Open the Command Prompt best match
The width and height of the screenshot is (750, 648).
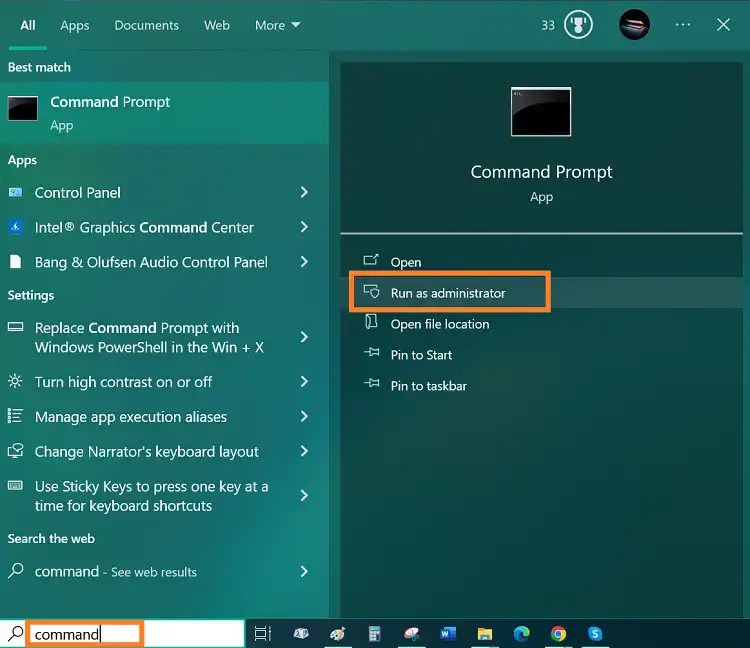pyautogui.click(x=164, y=113)
